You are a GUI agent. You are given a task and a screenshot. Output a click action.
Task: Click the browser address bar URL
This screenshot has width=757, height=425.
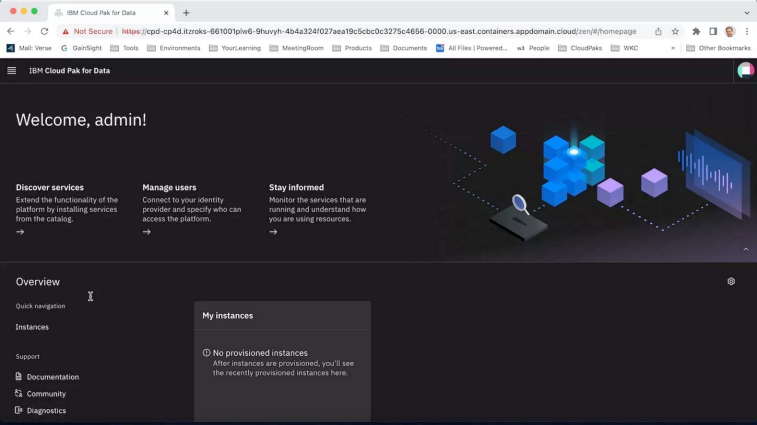pos(379,31)
